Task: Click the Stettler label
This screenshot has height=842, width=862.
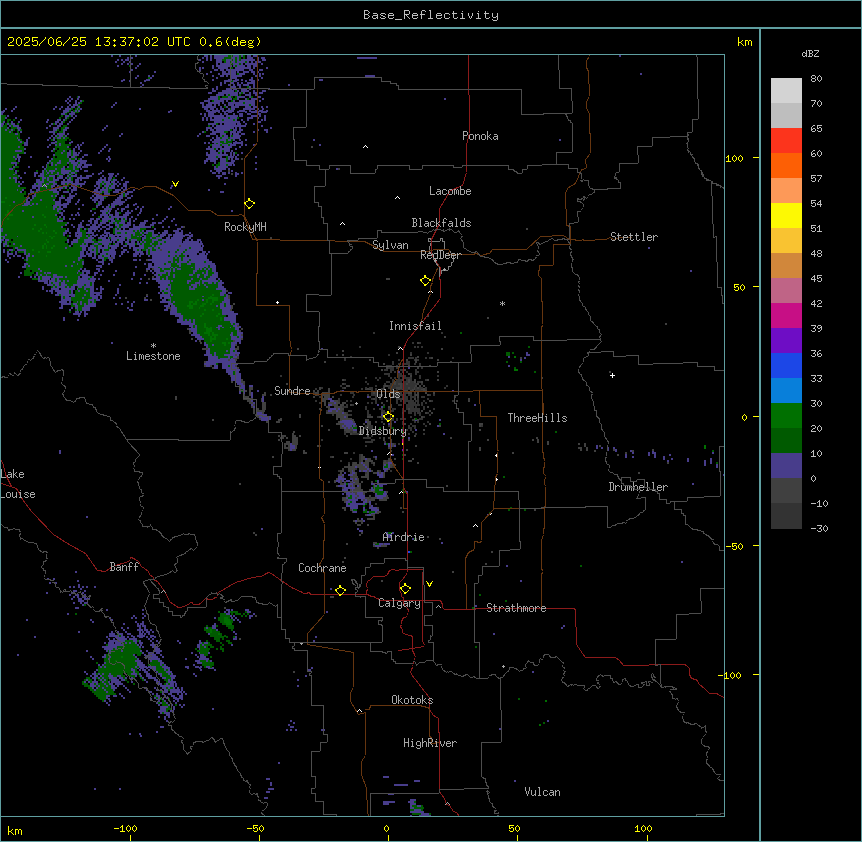Action: (633, 237)
